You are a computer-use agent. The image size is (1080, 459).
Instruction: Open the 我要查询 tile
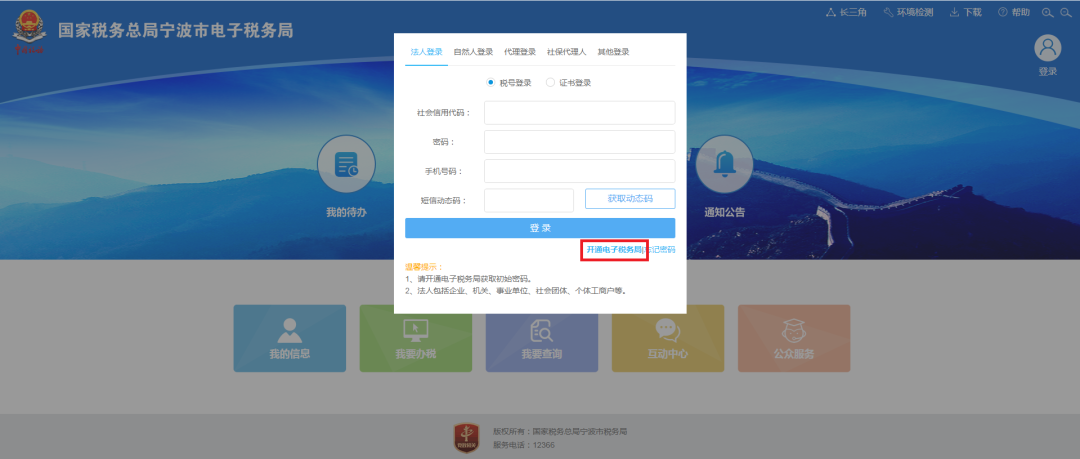tap(541, 338)
